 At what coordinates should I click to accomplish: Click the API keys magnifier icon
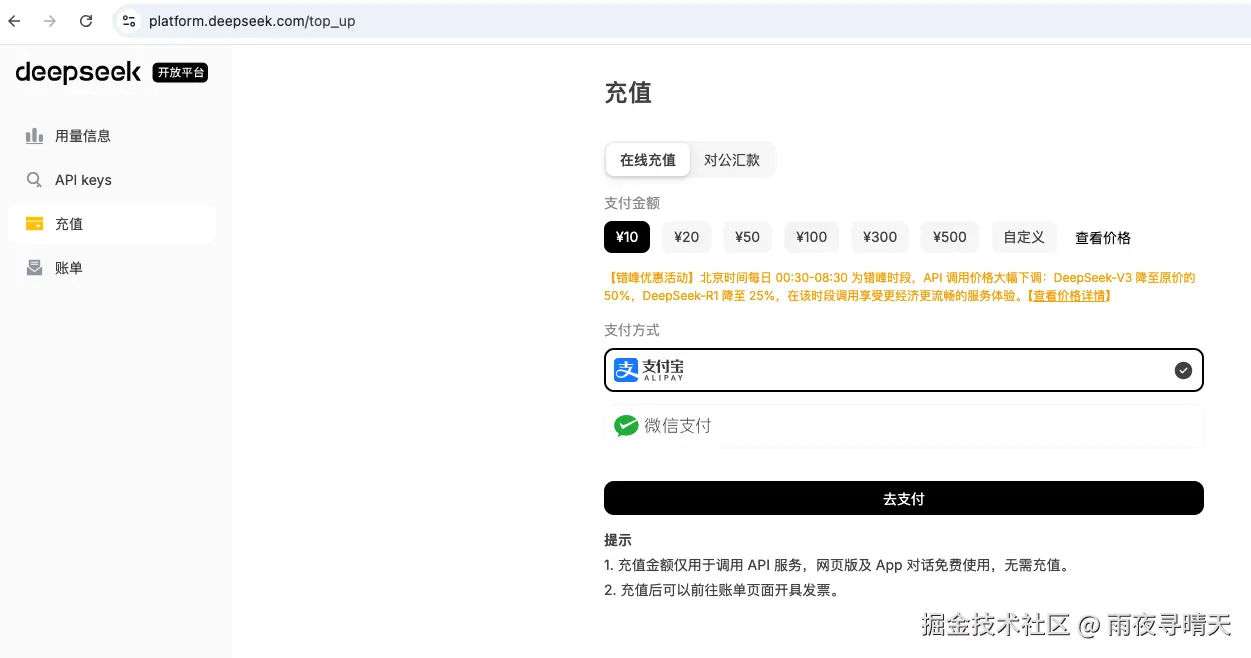(34, 180)
